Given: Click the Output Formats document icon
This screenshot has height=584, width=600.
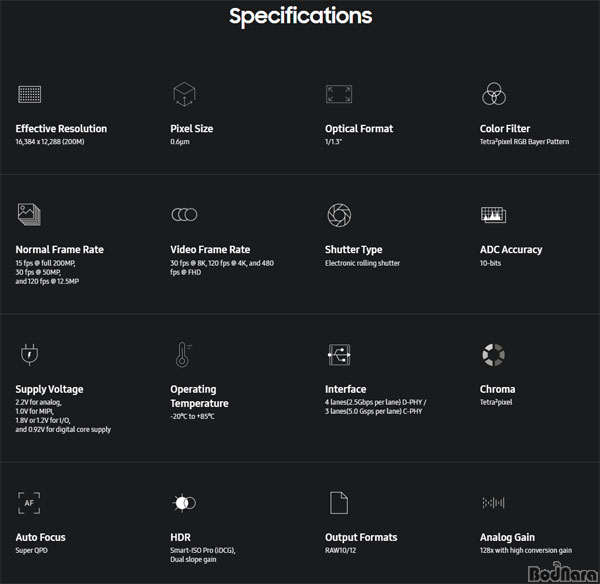Looking at the screenshot, I should [x=339, y=503].
